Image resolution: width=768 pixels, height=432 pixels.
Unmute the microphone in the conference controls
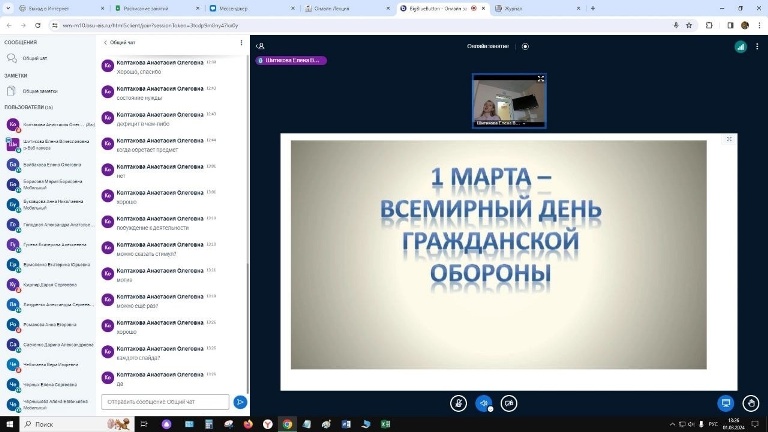pyautogui.click(x=459, y=403)
